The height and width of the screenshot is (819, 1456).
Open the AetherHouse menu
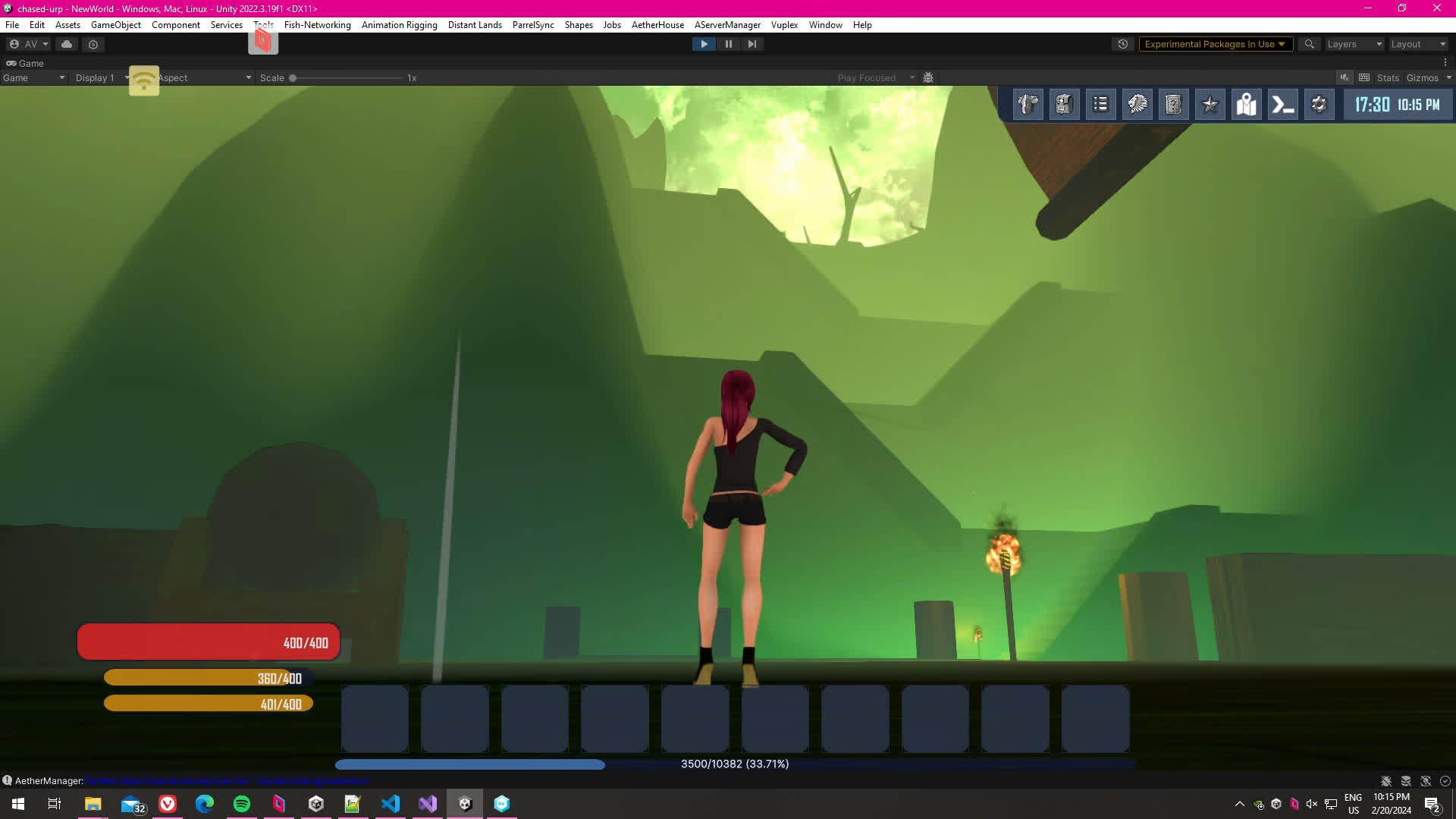[657, 24]
